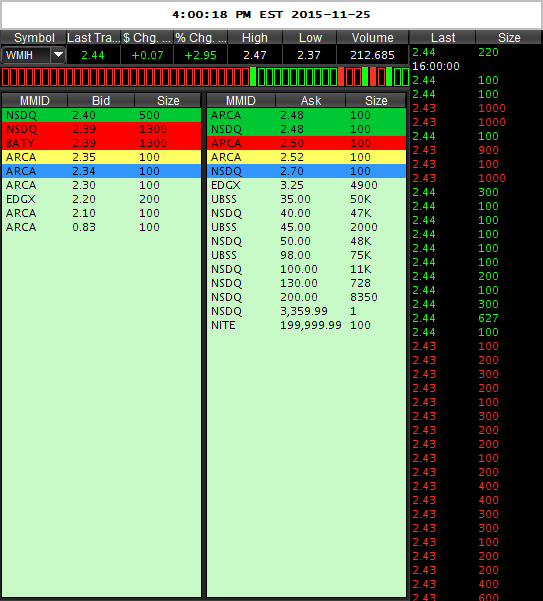
Task: Click the MMID header of bid table
Action: [x=35, y=100]
